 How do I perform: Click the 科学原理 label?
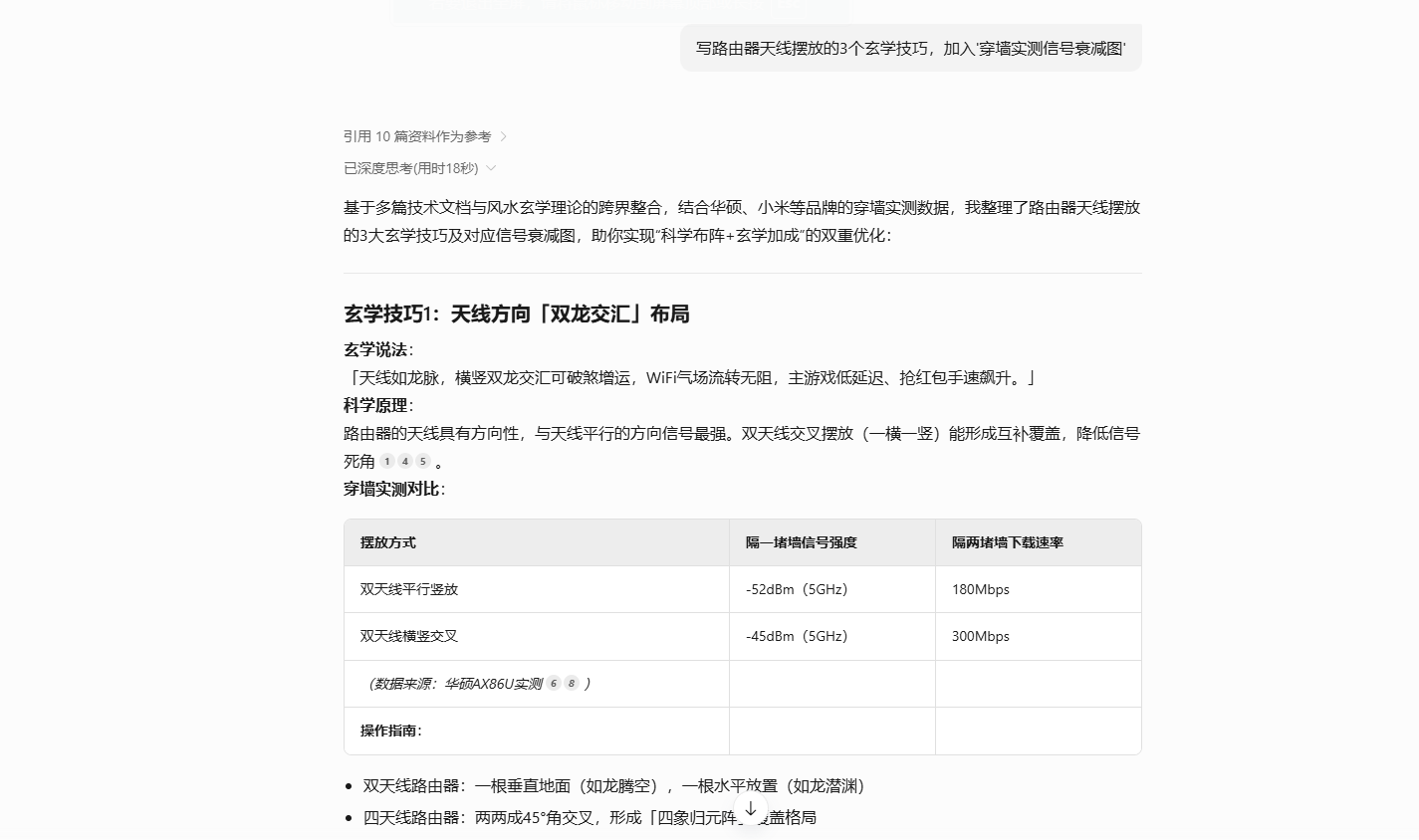(x=378, y=405)
